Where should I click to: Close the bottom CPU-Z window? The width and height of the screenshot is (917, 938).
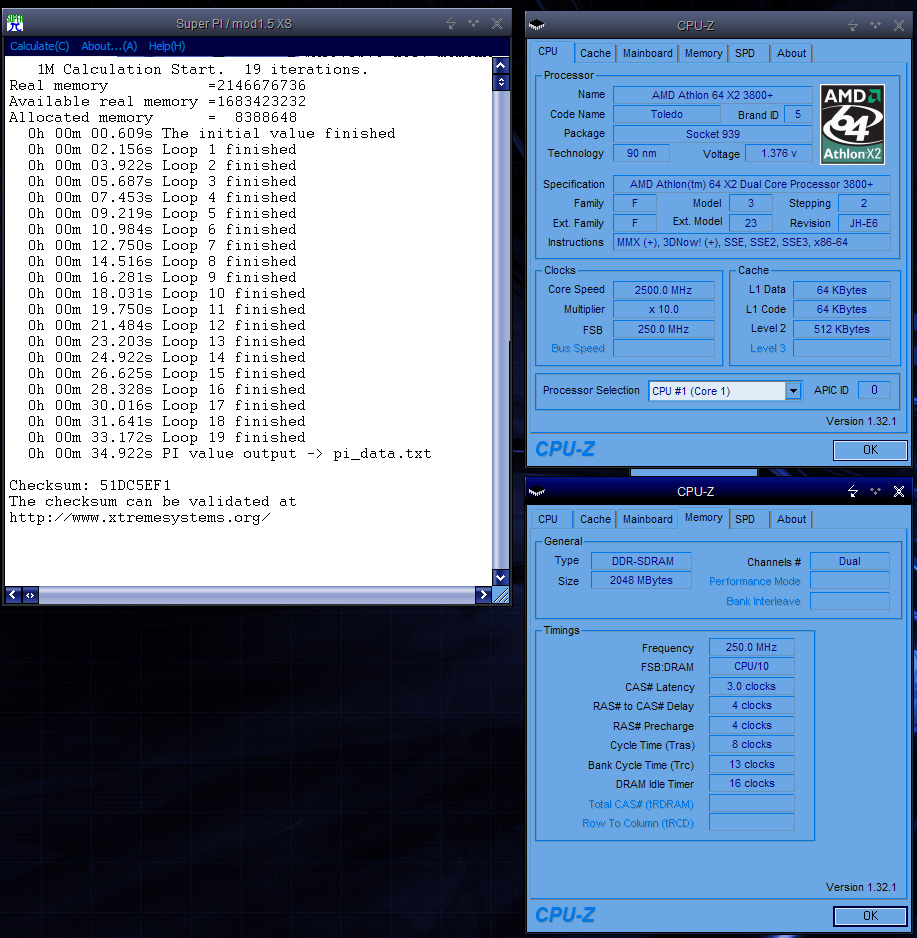(898, 491)
